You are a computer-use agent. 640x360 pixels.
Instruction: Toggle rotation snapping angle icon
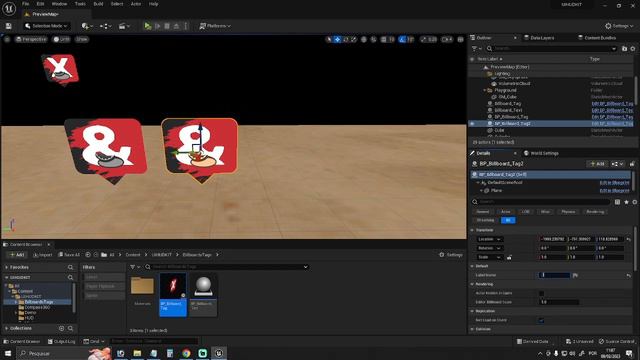pos(402,39)
